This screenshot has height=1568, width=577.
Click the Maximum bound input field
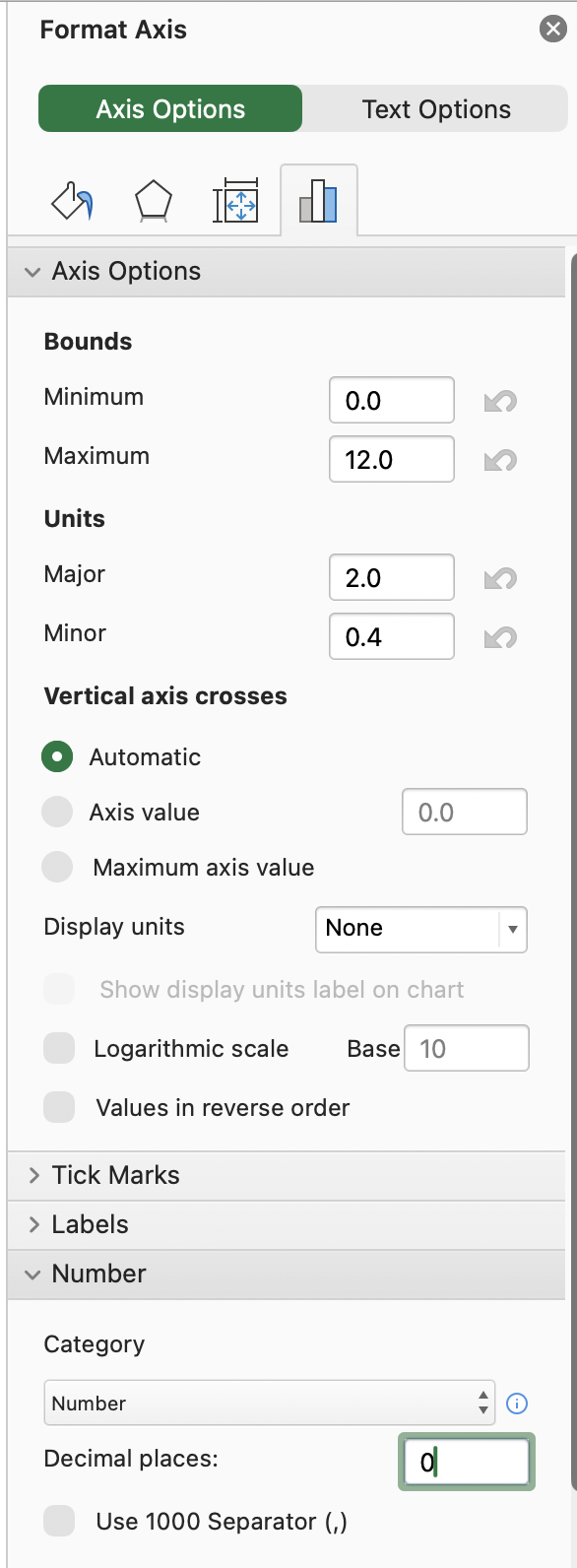(x=392, y=459)
